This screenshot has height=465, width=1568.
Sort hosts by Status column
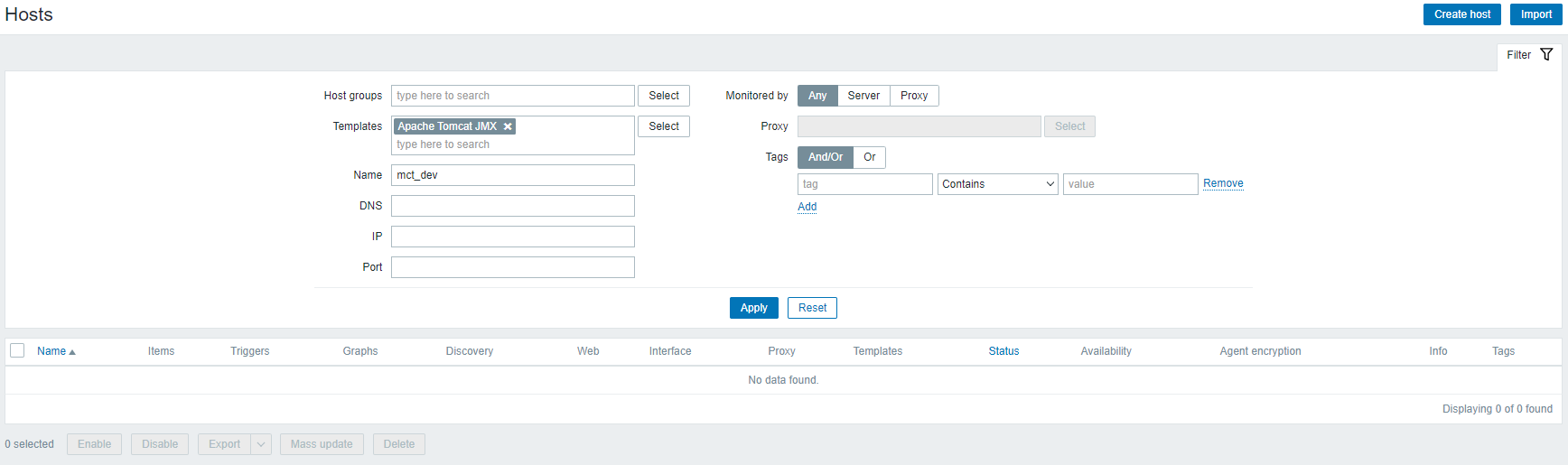[1003, 351]
